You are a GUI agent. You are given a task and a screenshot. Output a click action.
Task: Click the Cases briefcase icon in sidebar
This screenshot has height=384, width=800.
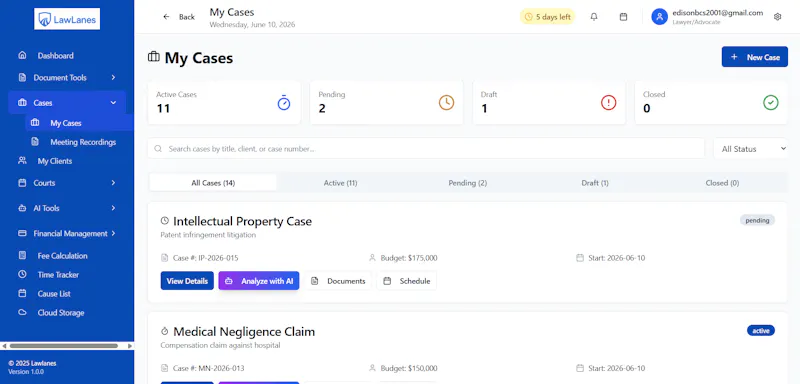tap(22, 103)
